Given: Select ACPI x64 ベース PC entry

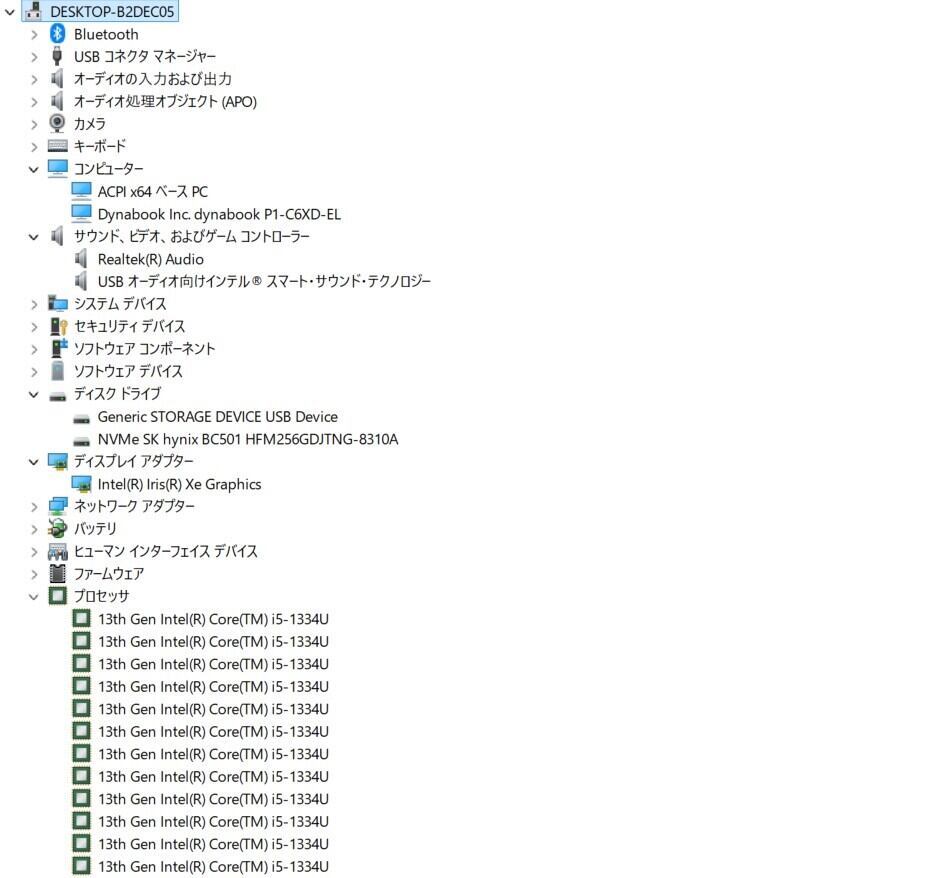Looking at the screenshot, I should [153, 192].
